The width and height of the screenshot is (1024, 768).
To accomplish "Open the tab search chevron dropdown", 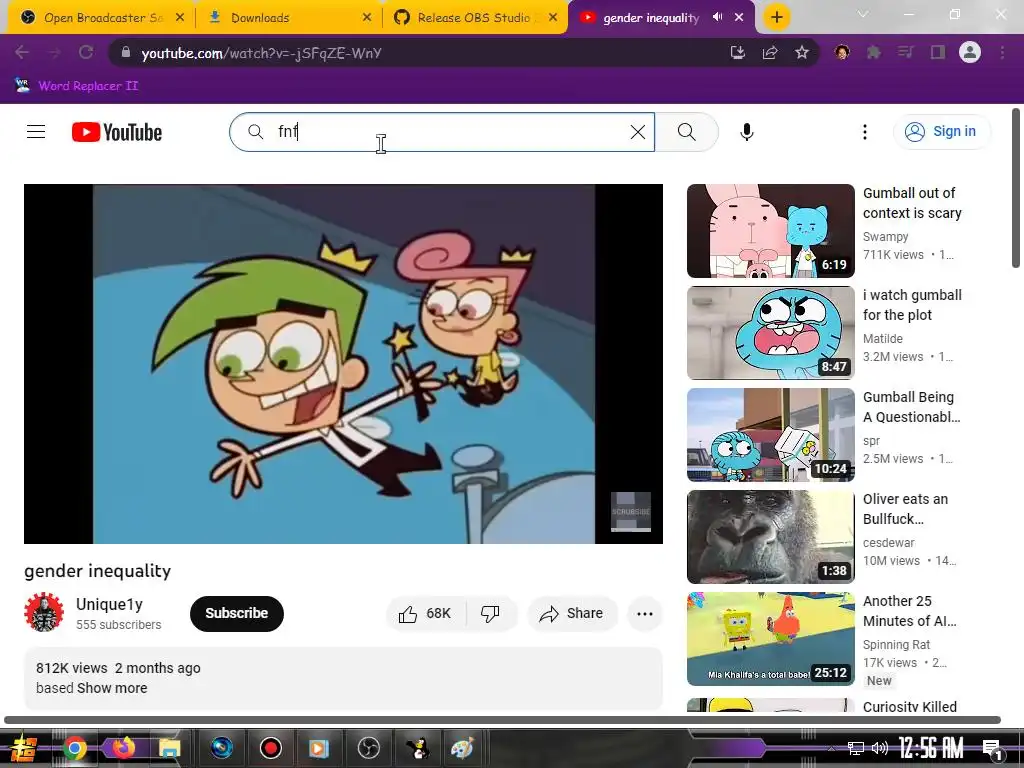I will coord(863,14).
